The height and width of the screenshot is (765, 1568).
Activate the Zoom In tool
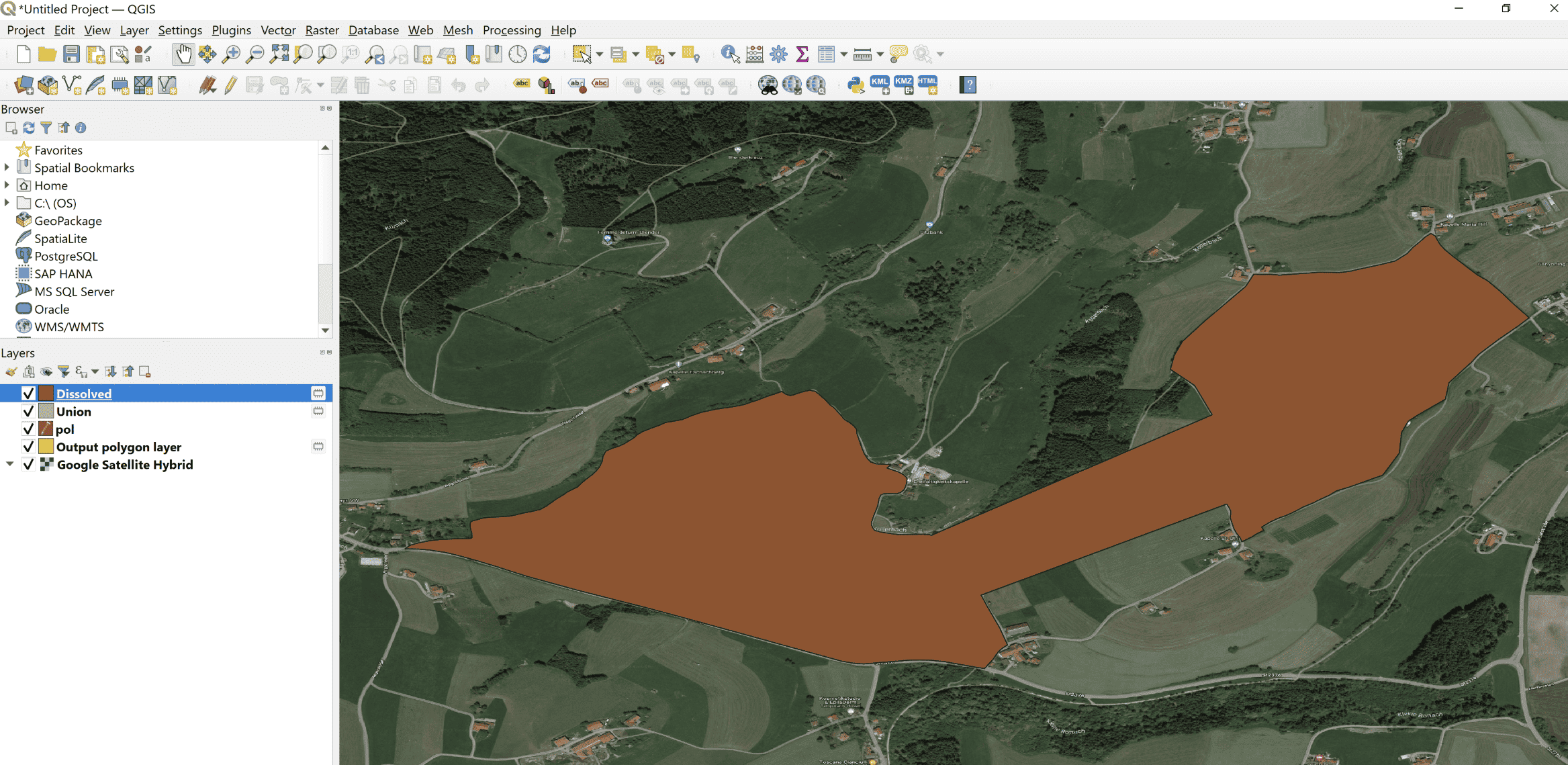(232, 54)
